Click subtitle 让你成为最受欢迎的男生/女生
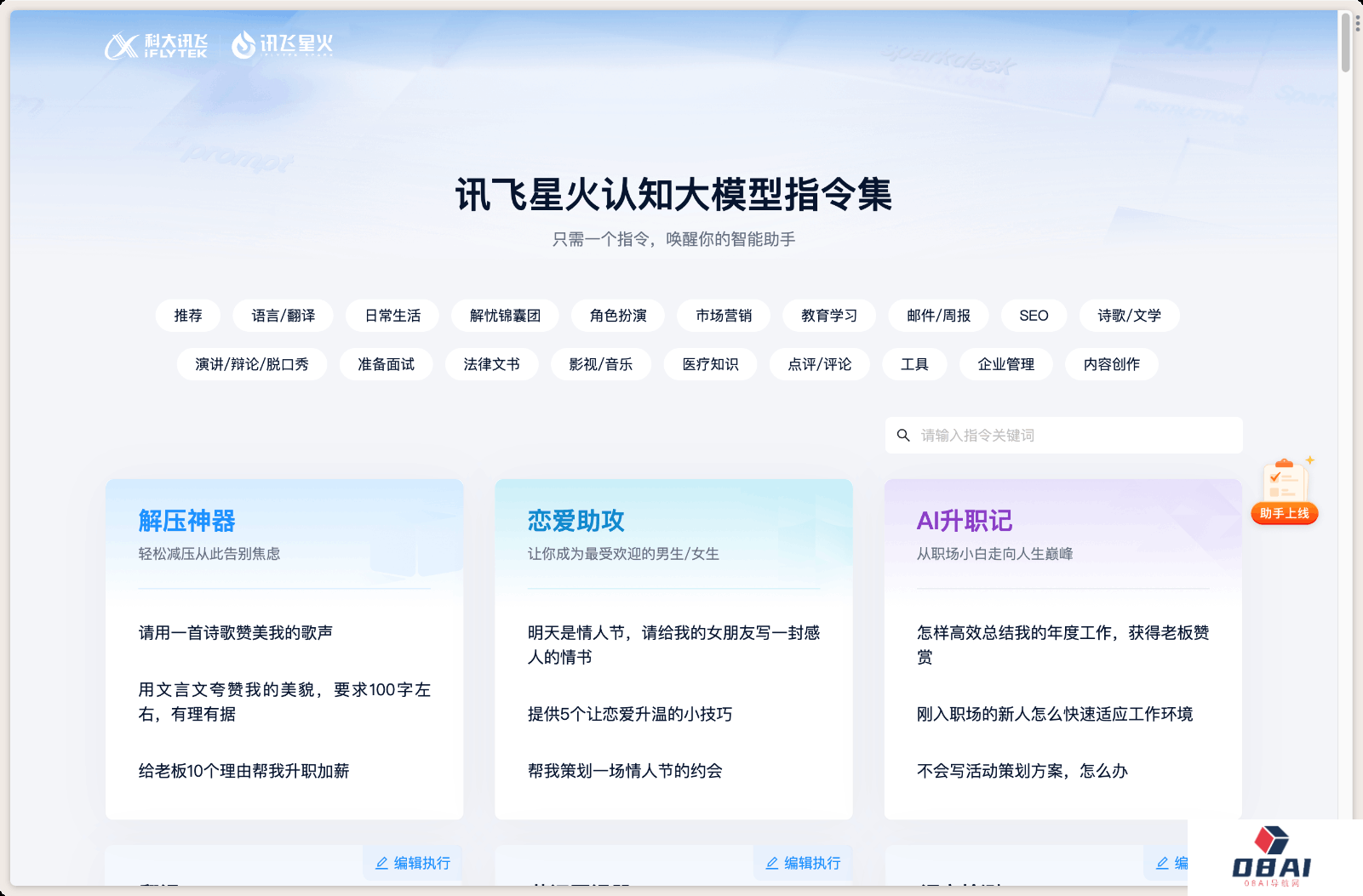 point(623,554)
